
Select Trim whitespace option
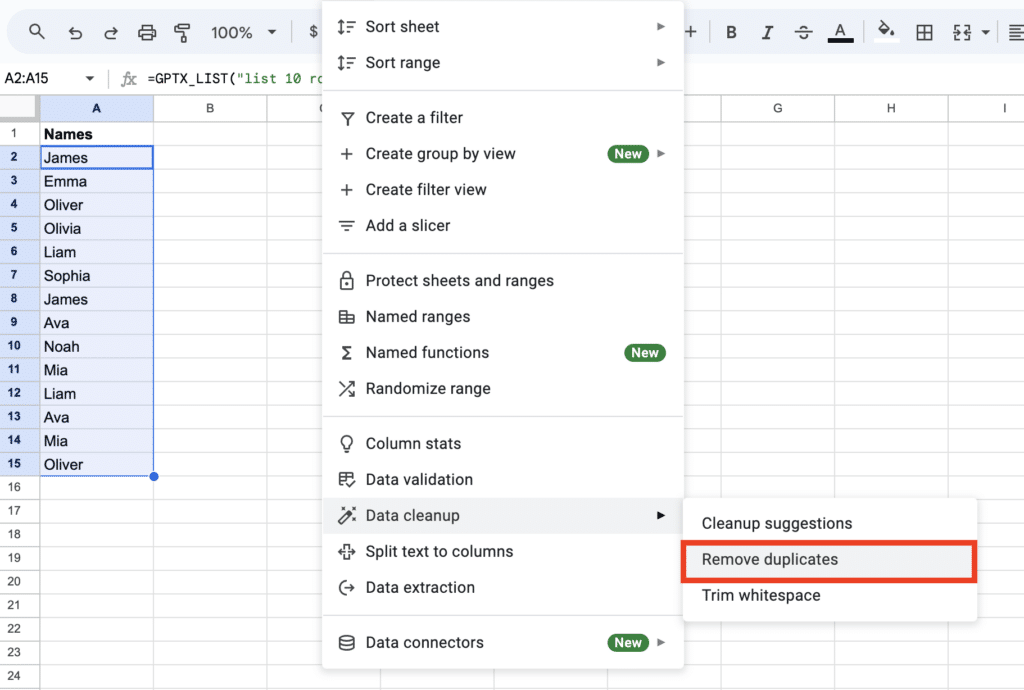pos(761,596)
